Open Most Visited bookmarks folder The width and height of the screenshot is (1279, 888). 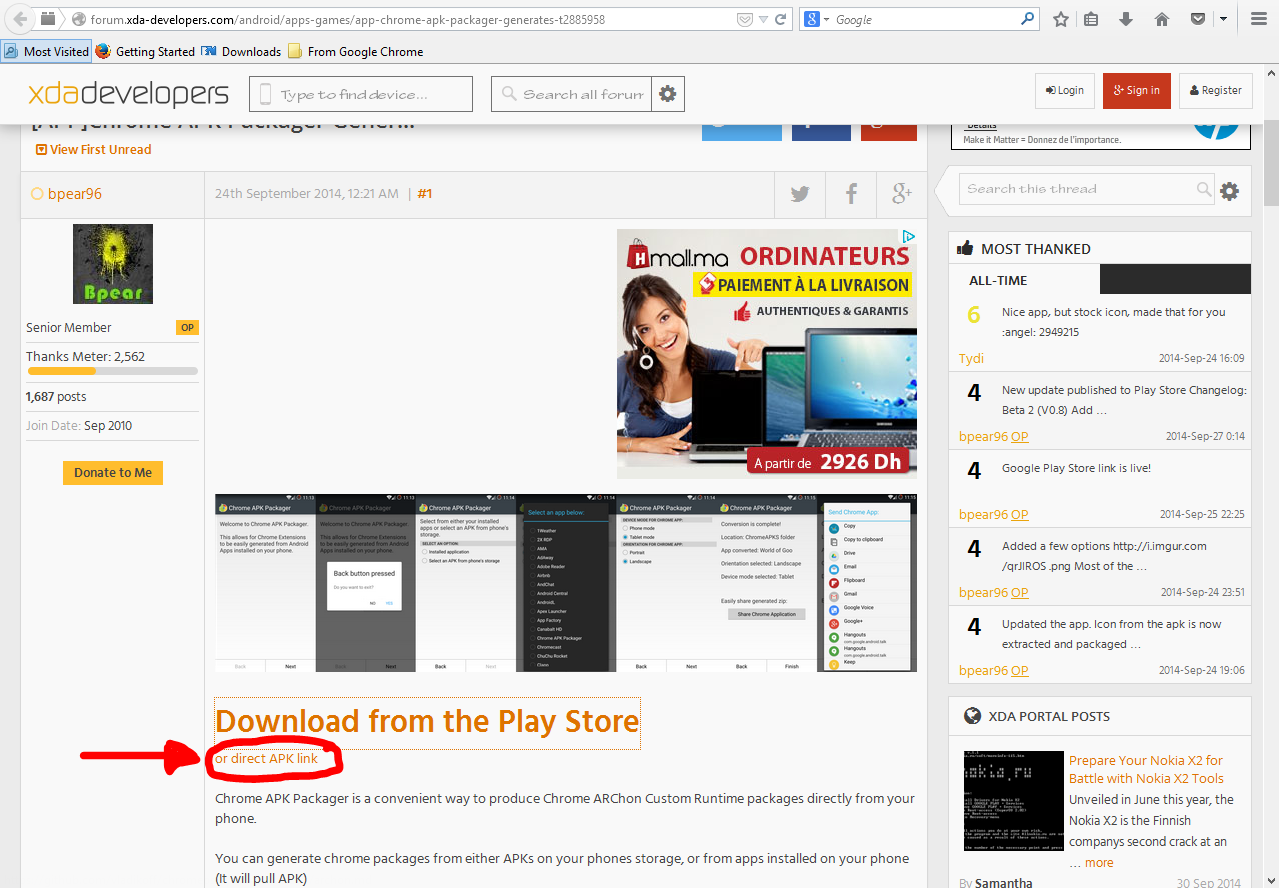coord(46,51)
